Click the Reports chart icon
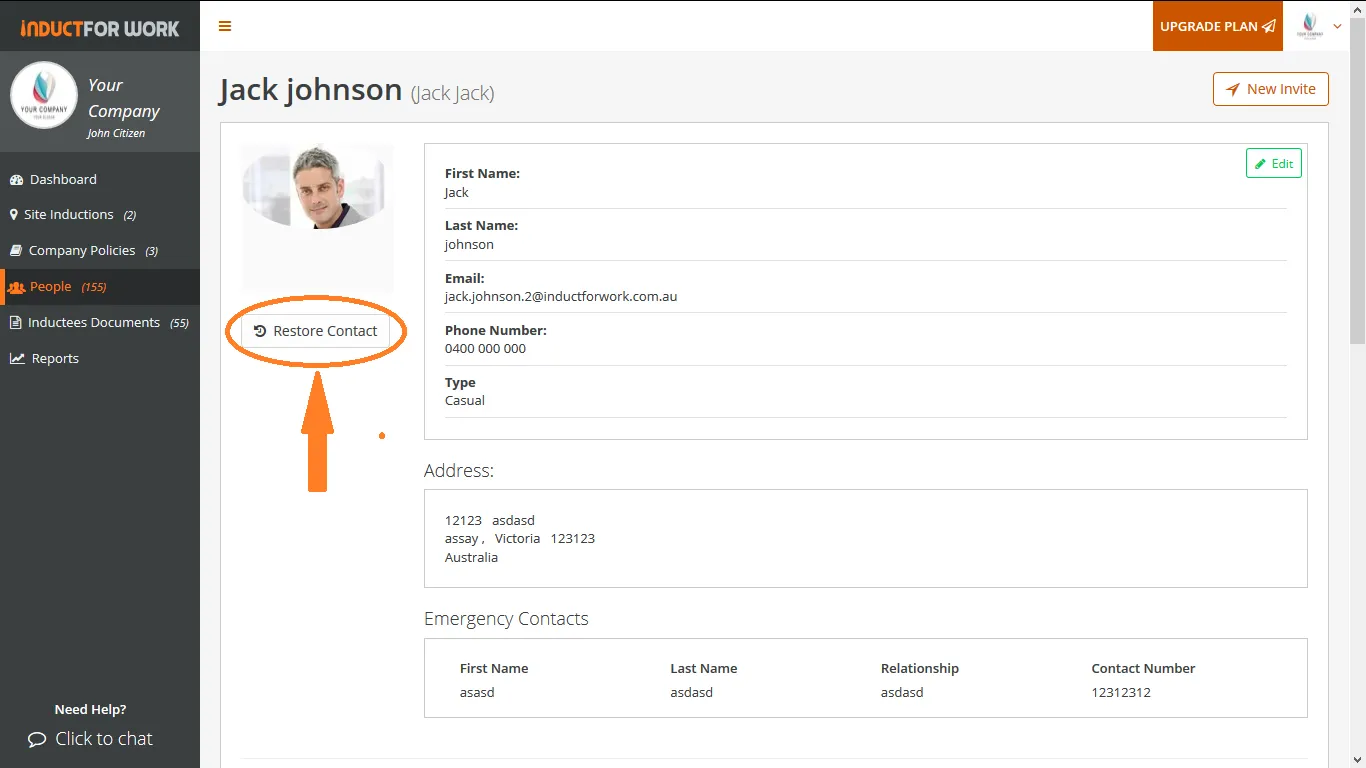Screen dimensions: 1366x768 click(17, 359)
